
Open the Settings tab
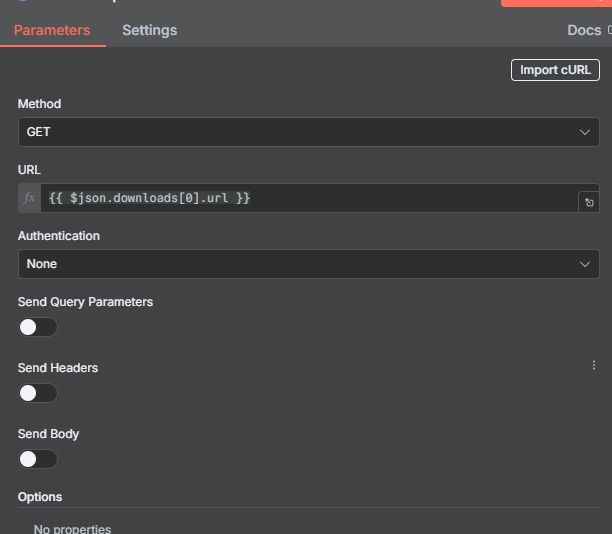(149, 30)
